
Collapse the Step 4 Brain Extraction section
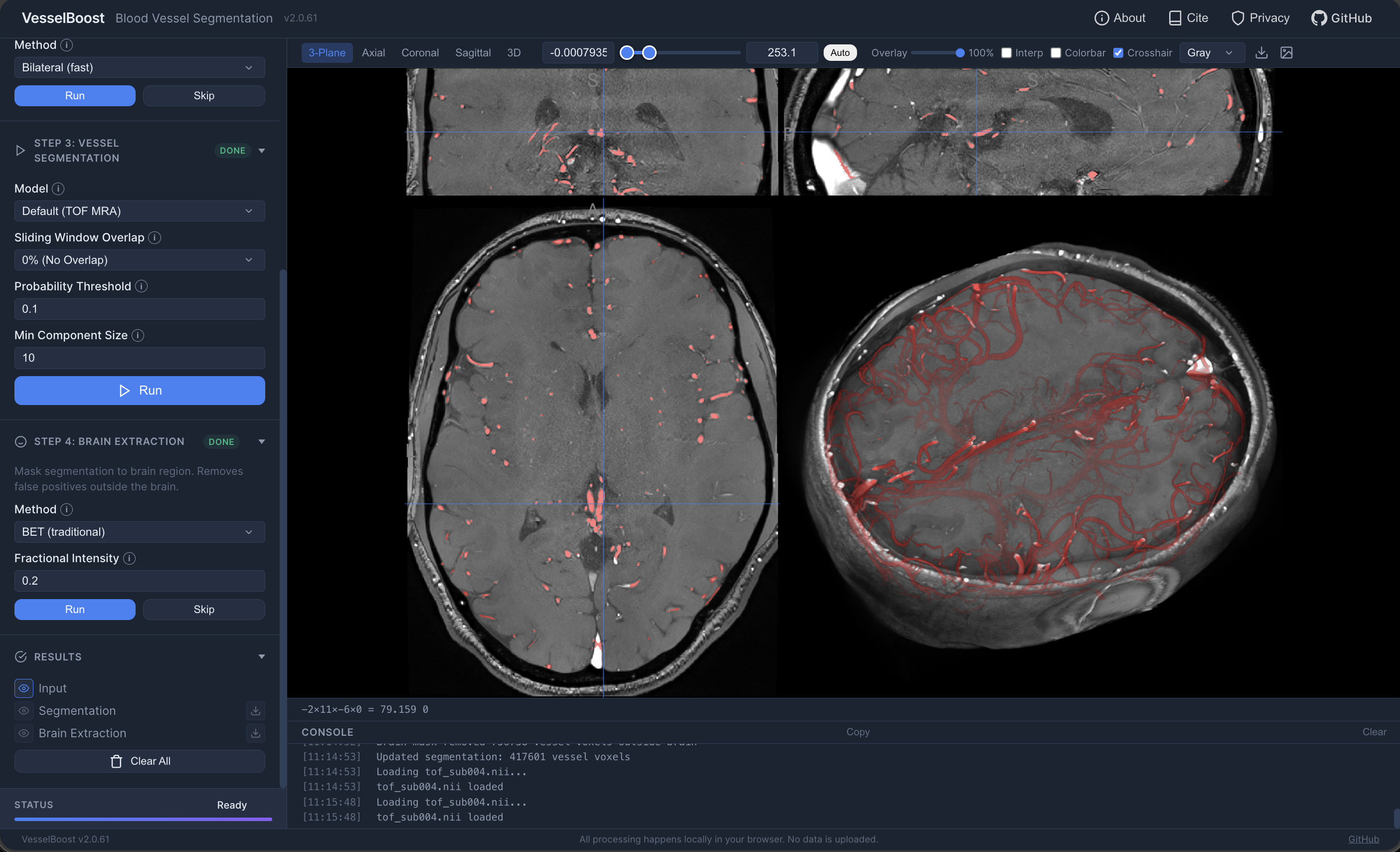coord(261,441)
